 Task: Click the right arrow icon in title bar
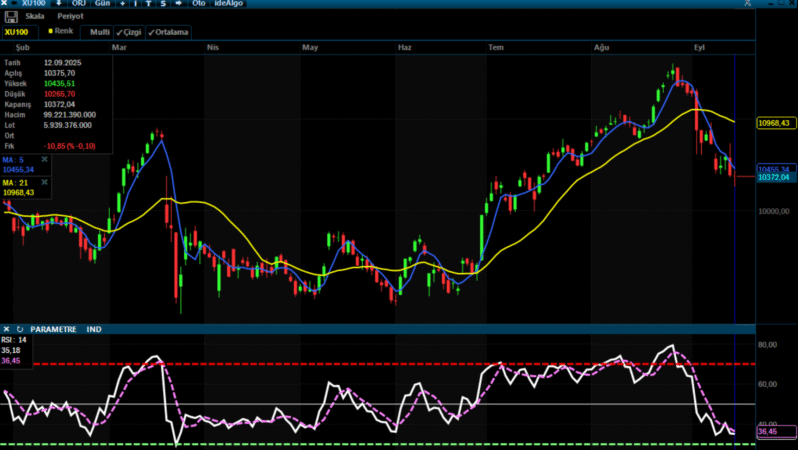tap(178, 4)
